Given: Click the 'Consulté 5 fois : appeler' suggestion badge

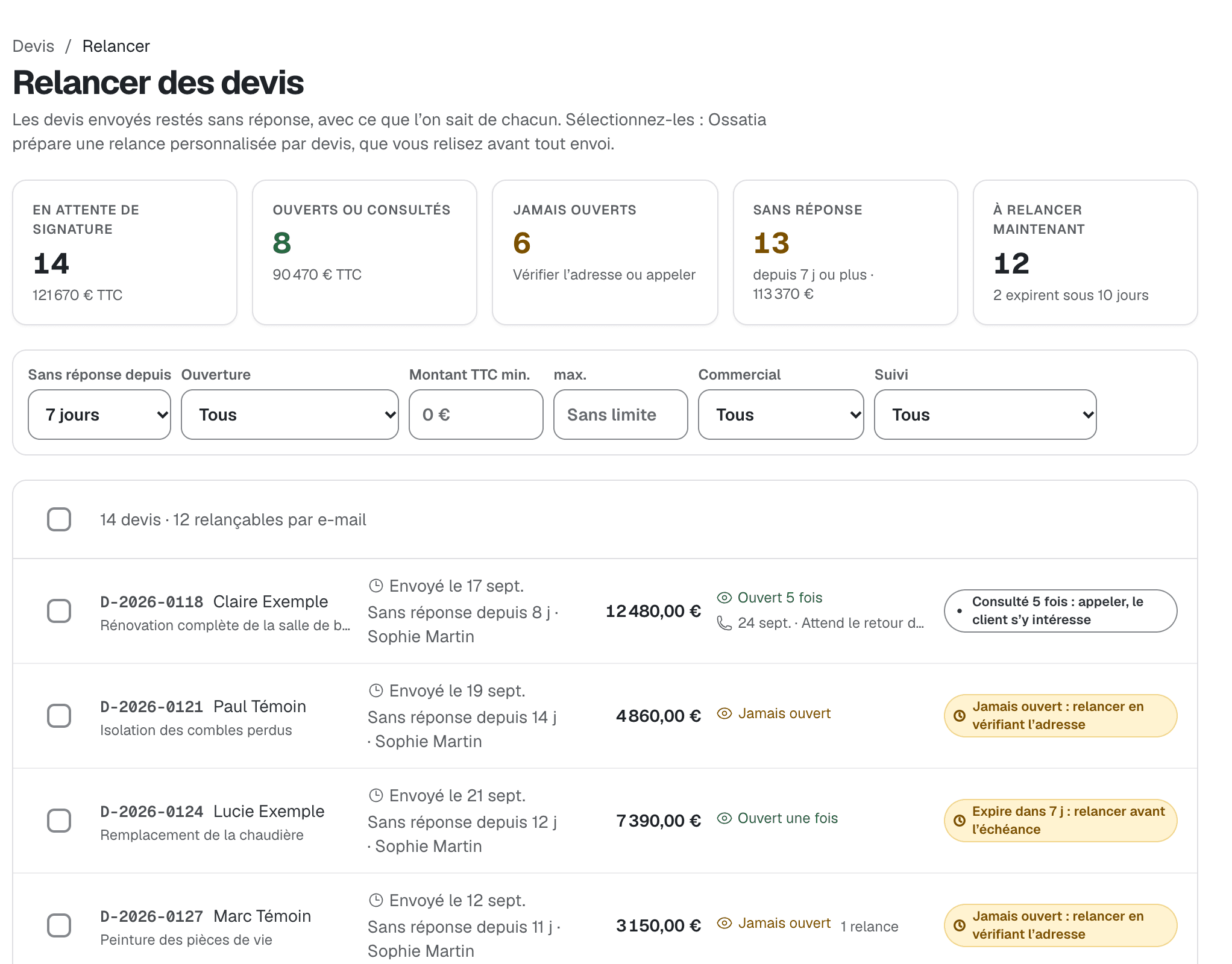Looking at the screenshot, I should pos(1061,611).
